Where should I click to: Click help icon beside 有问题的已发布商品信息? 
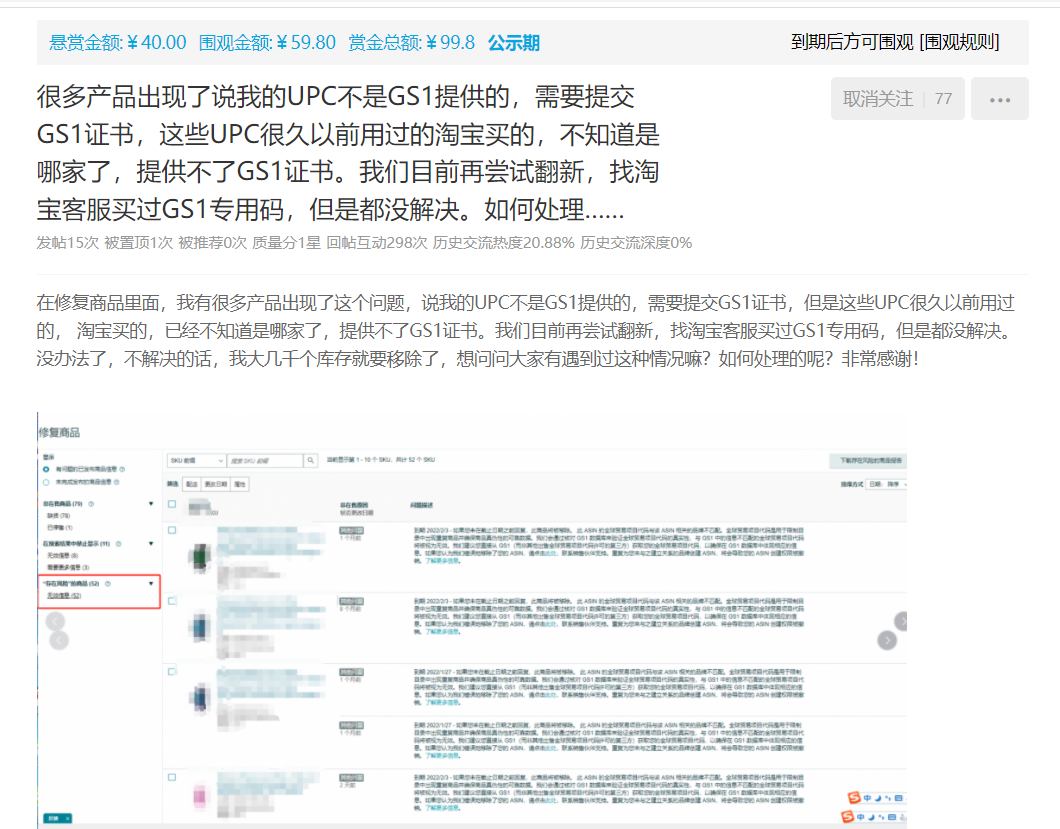click(122, 469)
